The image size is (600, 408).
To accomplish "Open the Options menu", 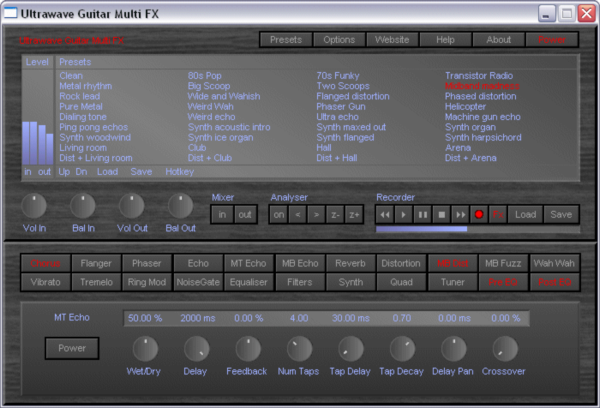I will tap(339, 40).
